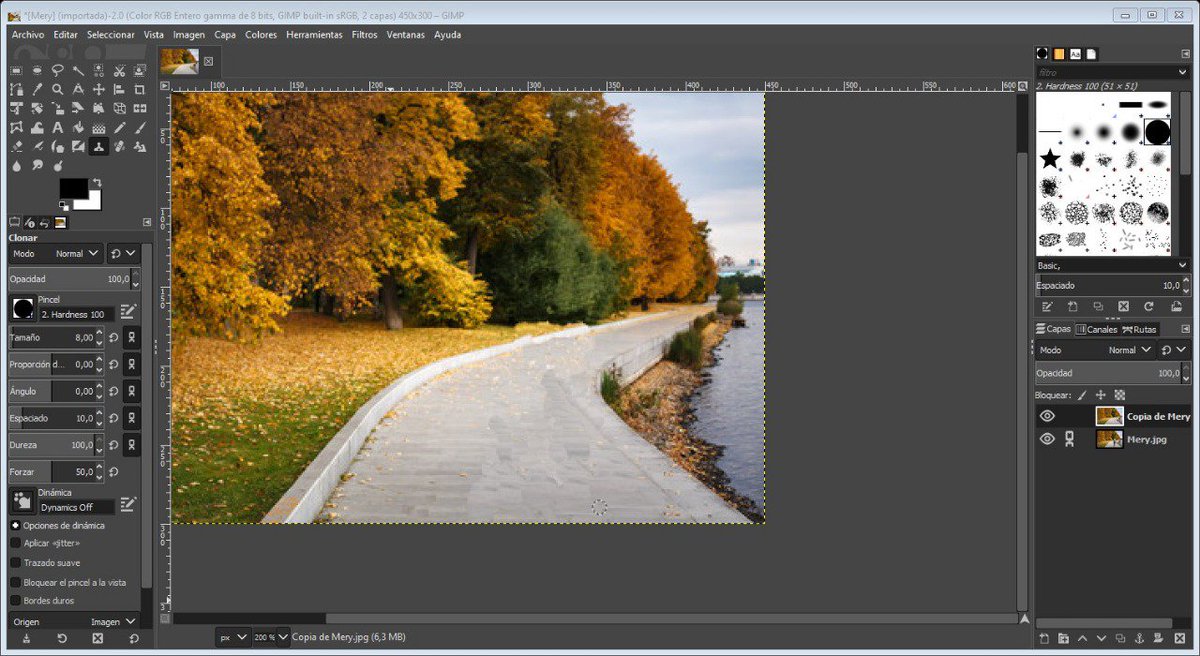The image size is (1200, 656).
Task: Open the Archivo menu
Action: [28, 34]
